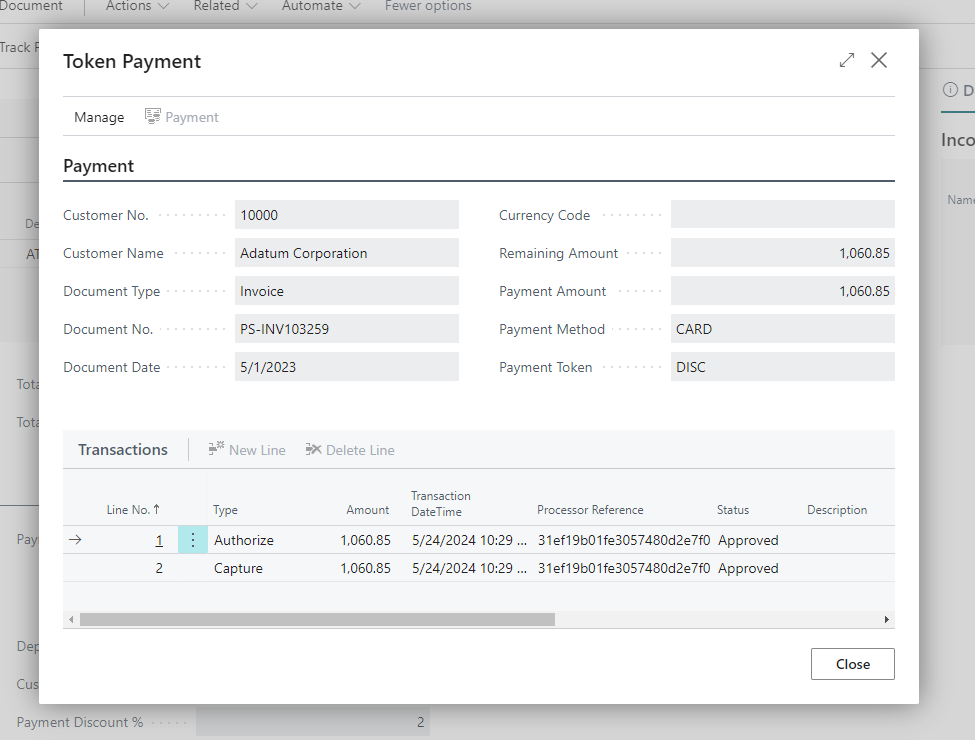Click the Payment action in toolbar
Viewport: 975px width, 740px height.
182,117
